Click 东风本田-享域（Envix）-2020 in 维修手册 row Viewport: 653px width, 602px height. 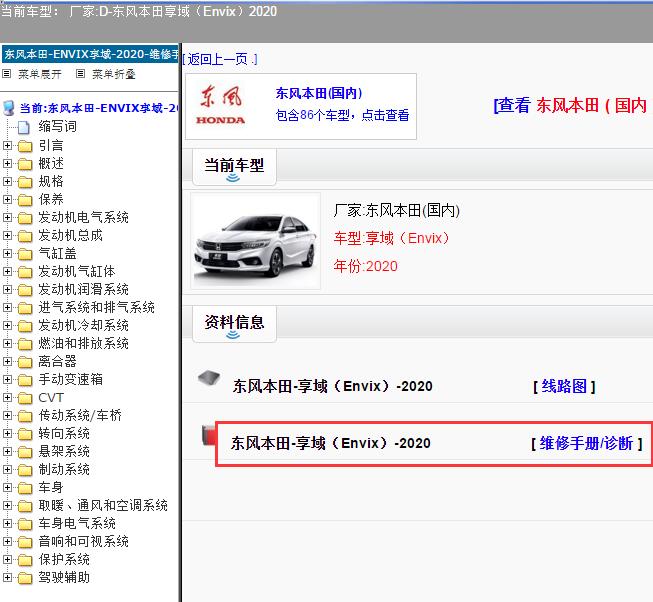[x=331, y=443]
